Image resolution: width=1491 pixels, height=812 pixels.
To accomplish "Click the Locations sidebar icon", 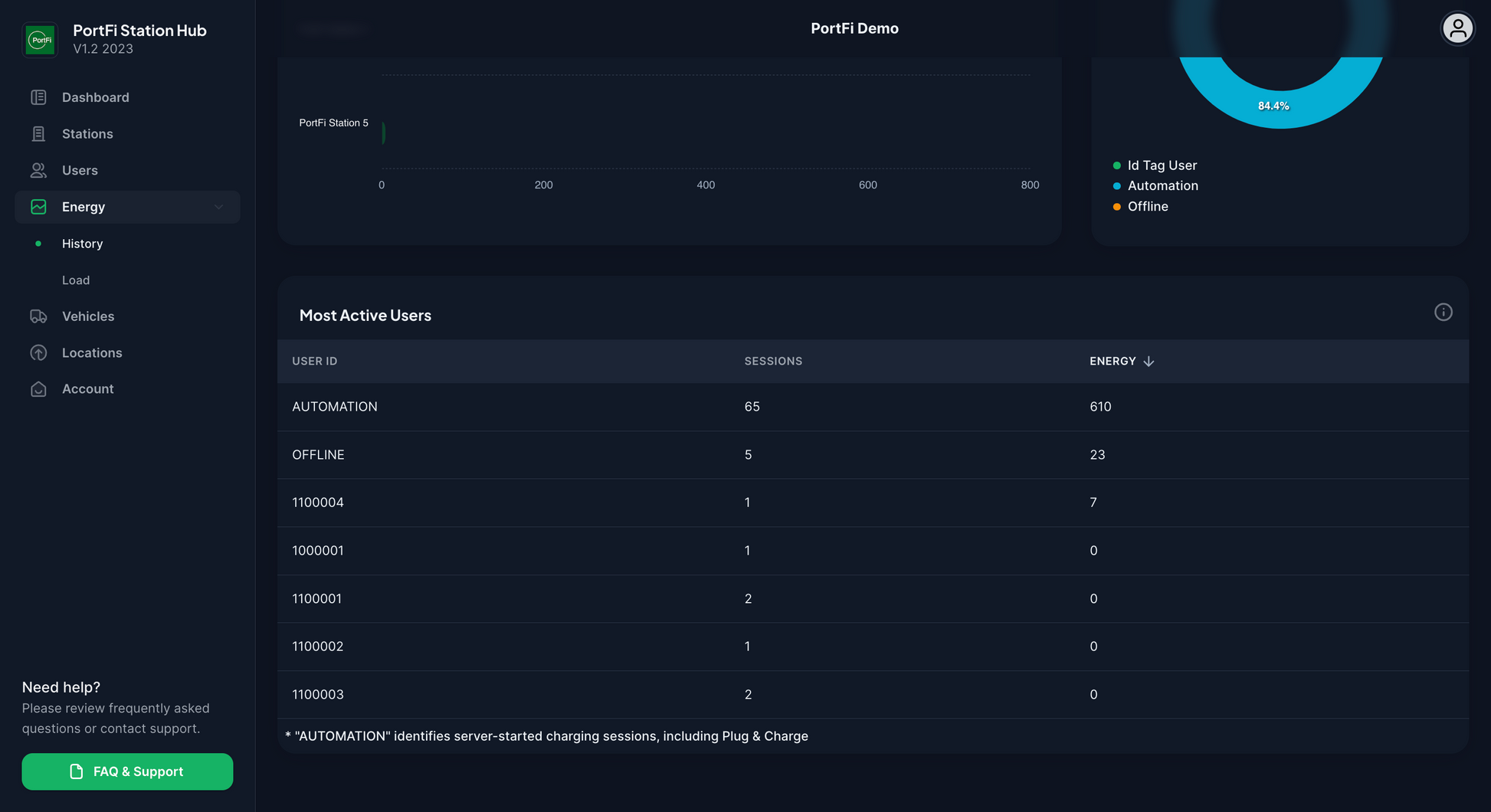I will click(38, 353).
